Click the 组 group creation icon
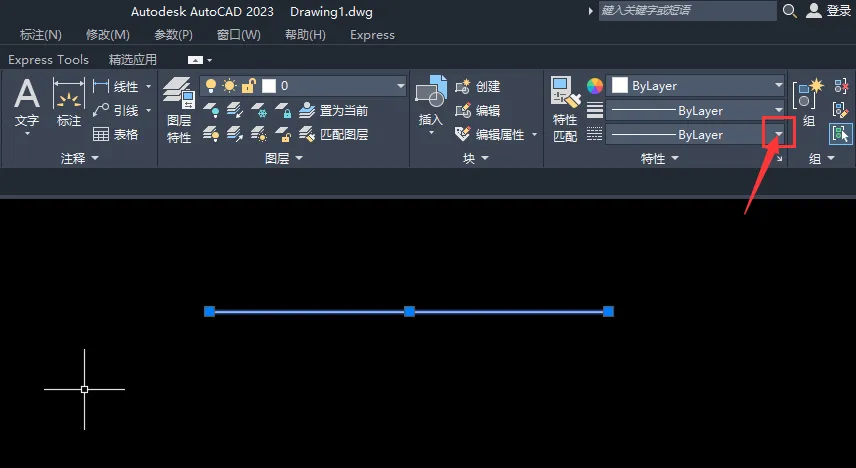The width and height of the screenshot is (856, 468). (x=809, y=94)
